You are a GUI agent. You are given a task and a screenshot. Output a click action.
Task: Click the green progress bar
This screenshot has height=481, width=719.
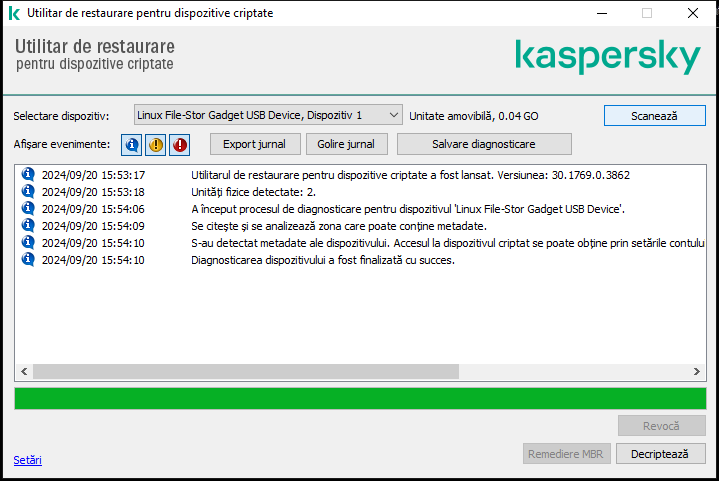tap(360, 398)
